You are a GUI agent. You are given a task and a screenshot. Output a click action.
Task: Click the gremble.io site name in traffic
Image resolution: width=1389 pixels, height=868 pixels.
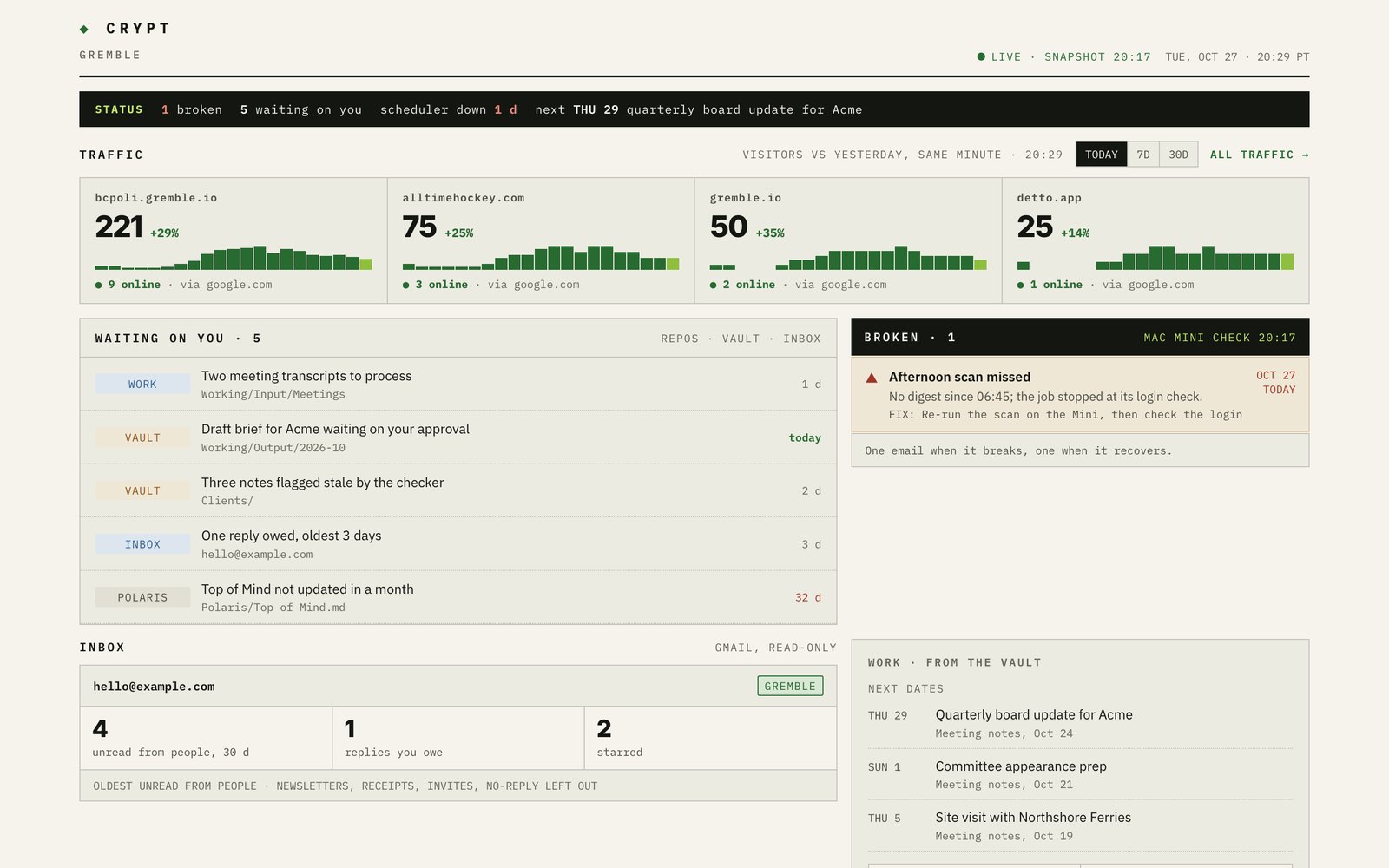746,198
